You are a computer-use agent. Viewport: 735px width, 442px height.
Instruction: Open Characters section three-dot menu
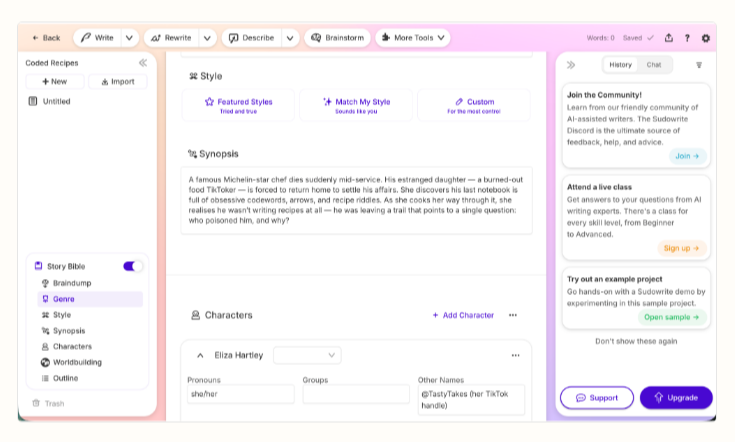coord(513,315)
